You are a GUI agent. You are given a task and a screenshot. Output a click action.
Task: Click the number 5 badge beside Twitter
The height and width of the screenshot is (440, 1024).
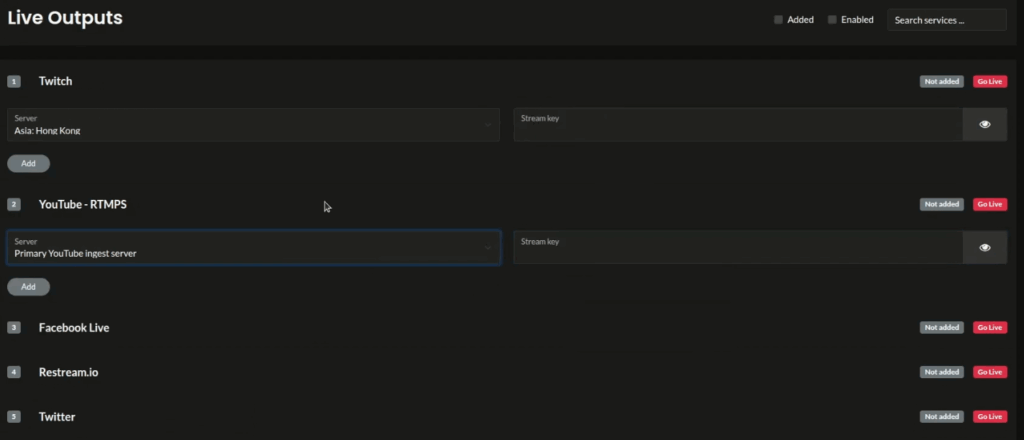pyautogui.click(x=14, y=416)
